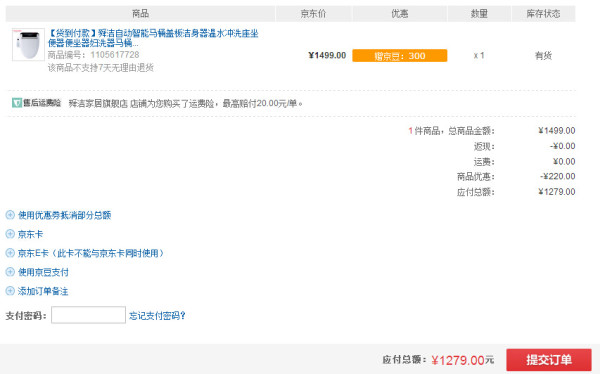600x374 pixels.
Task: Click the -¥220.00 product discount value
Action: point(558,176)
